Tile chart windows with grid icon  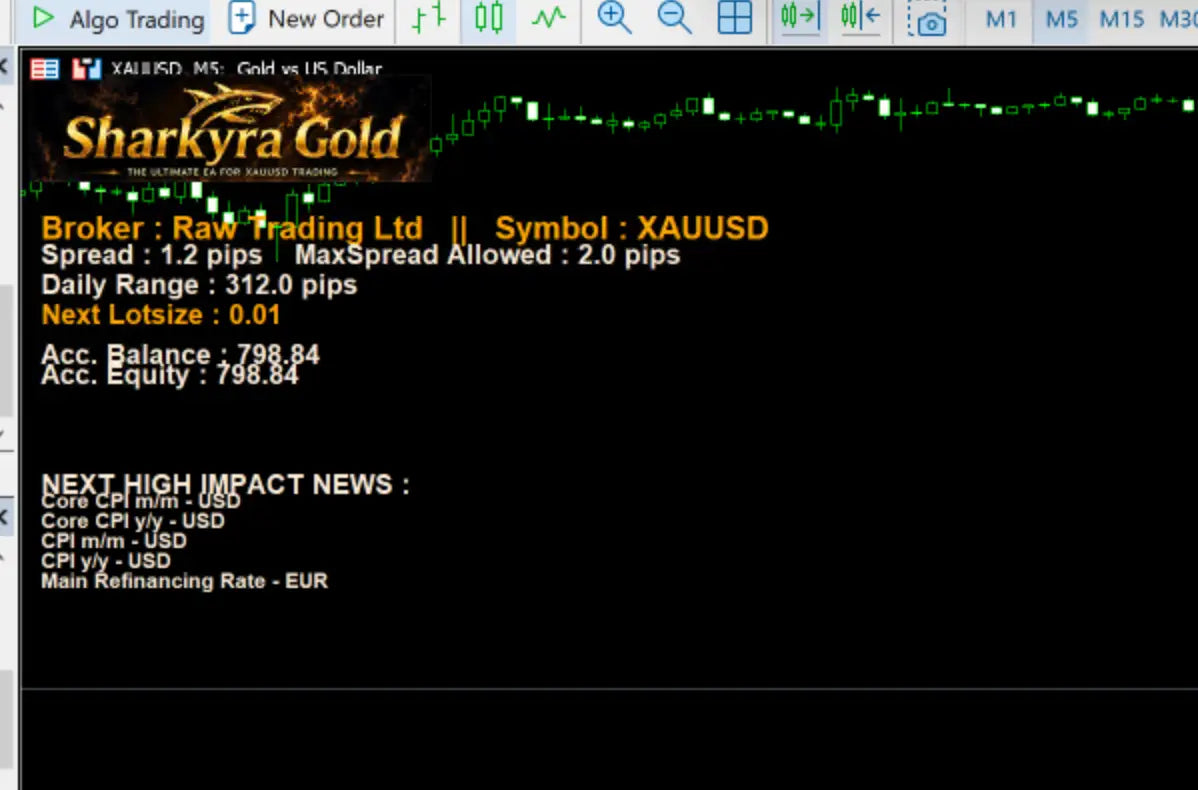click(x=734, y=18)
